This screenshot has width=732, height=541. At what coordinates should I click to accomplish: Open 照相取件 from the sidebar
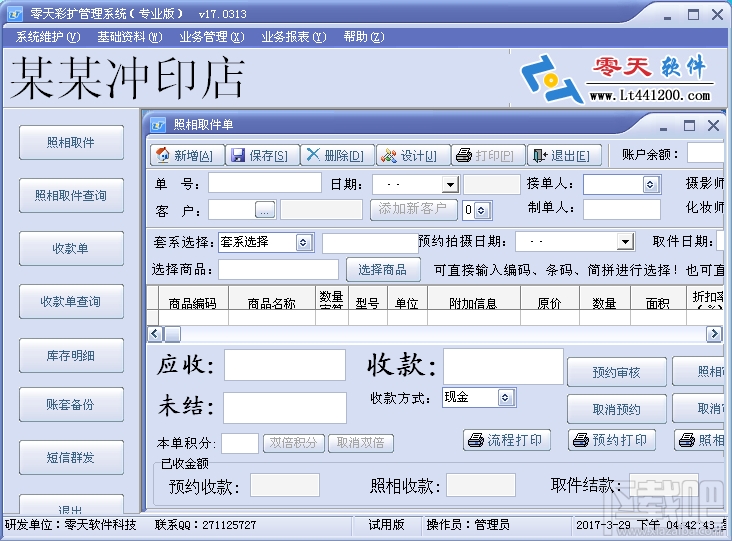coord(71,142)
